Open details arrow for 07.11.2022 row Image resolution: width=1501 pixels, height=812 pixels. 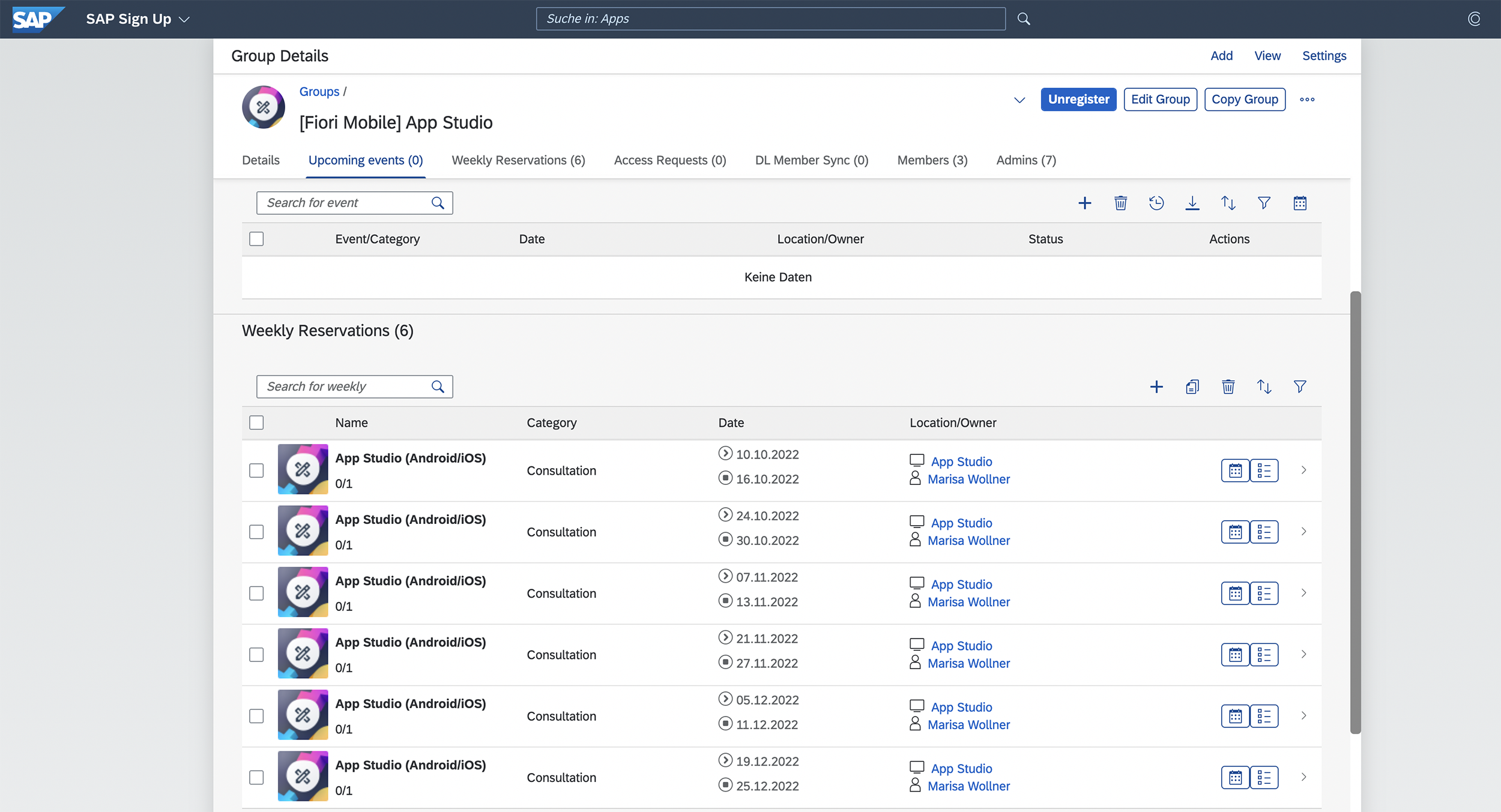(x=1303, y=594)
